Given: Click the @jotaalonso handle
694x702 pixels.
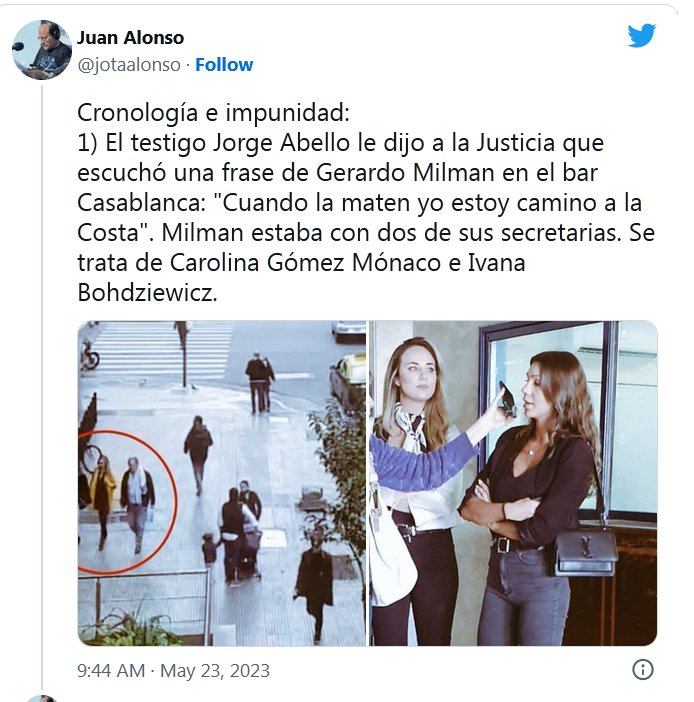Looking at the screenshot, I should tap(129, 65).
